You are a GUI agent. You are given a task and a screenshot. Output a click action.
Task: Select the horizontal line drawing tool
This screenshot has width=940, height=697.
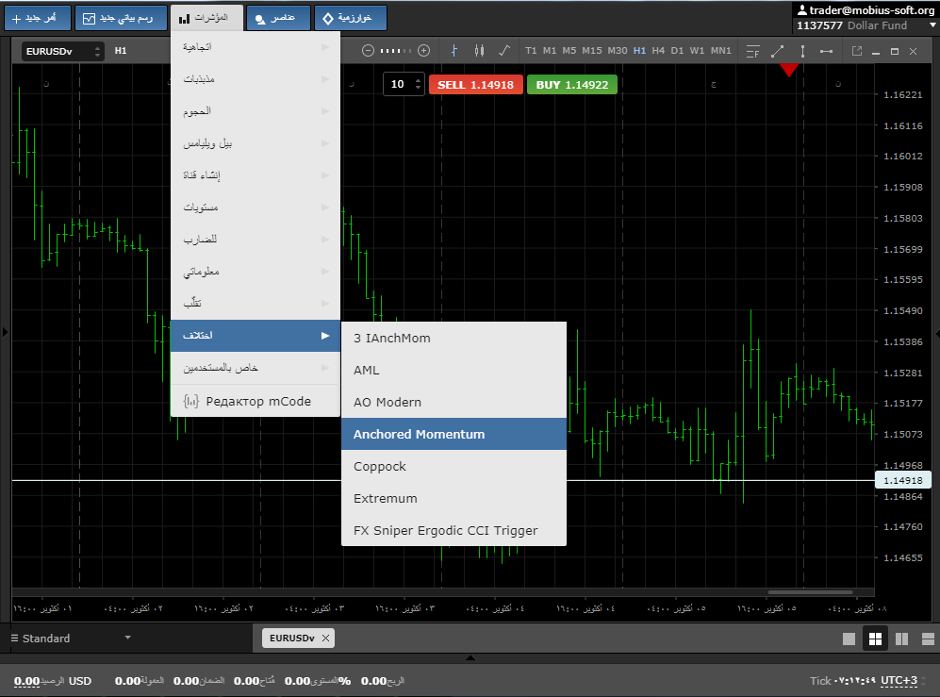[827, 52]
